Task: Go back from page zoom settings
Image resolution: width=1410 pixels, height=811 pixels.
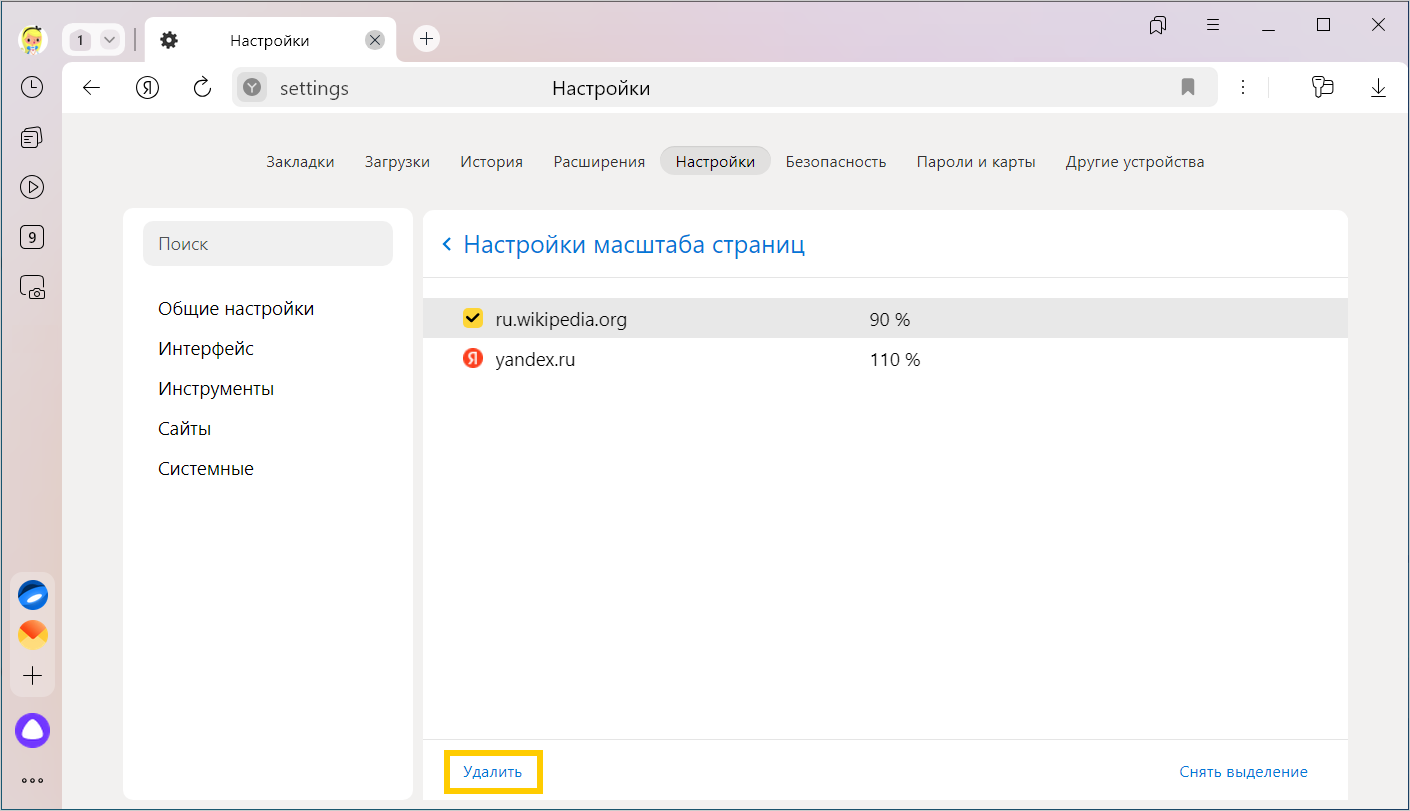Action: point(447,245)
